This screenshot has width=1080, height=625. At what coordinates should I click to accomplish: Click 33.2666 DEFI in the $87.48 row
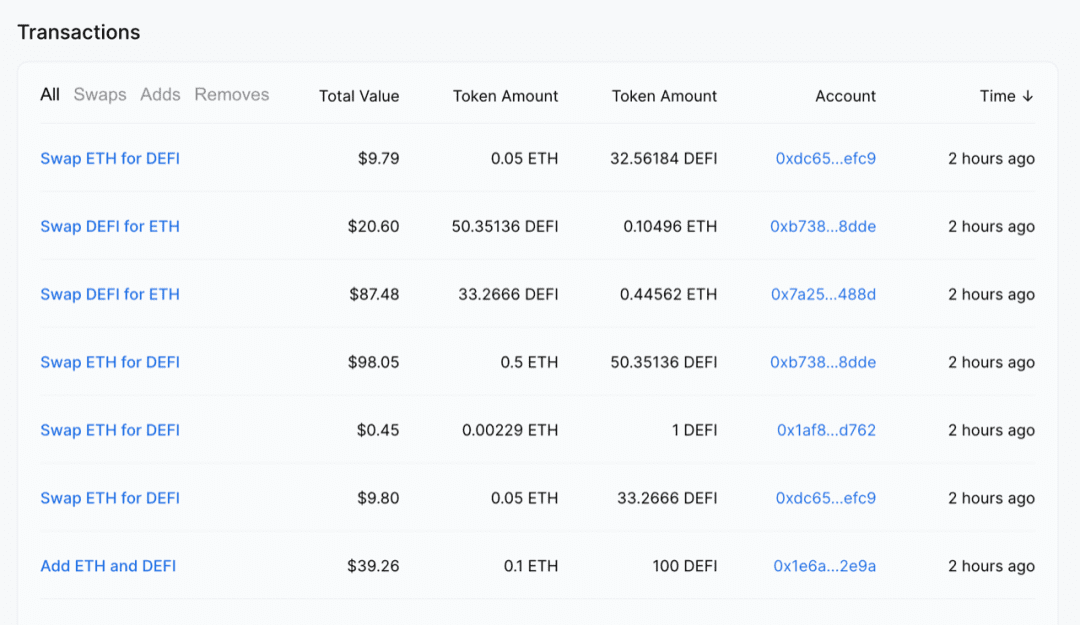[508, 294]
